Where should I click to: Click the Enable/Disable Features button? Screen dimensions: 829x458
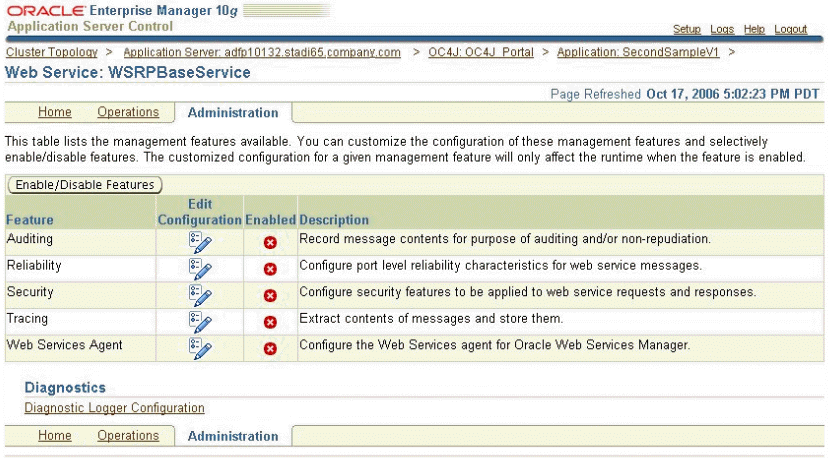(85, 185)
